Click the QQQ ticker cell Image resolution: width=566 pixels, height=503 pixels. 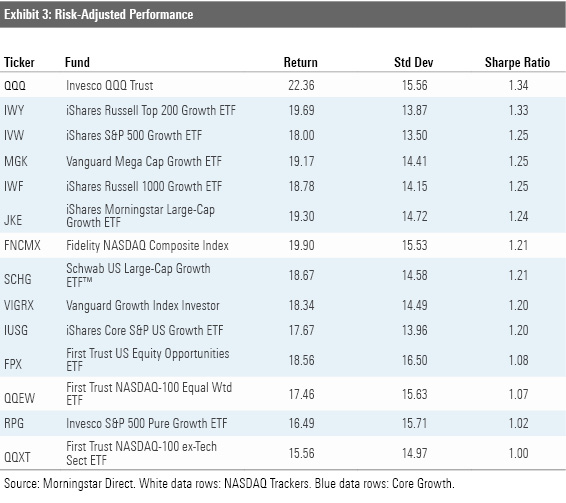(x=15, y=86)
